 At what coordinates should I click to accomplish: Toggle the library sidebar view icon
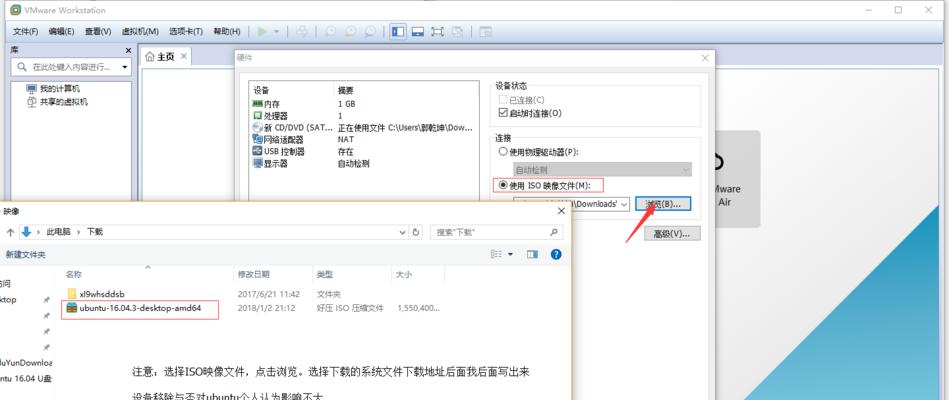click(398, 31)
